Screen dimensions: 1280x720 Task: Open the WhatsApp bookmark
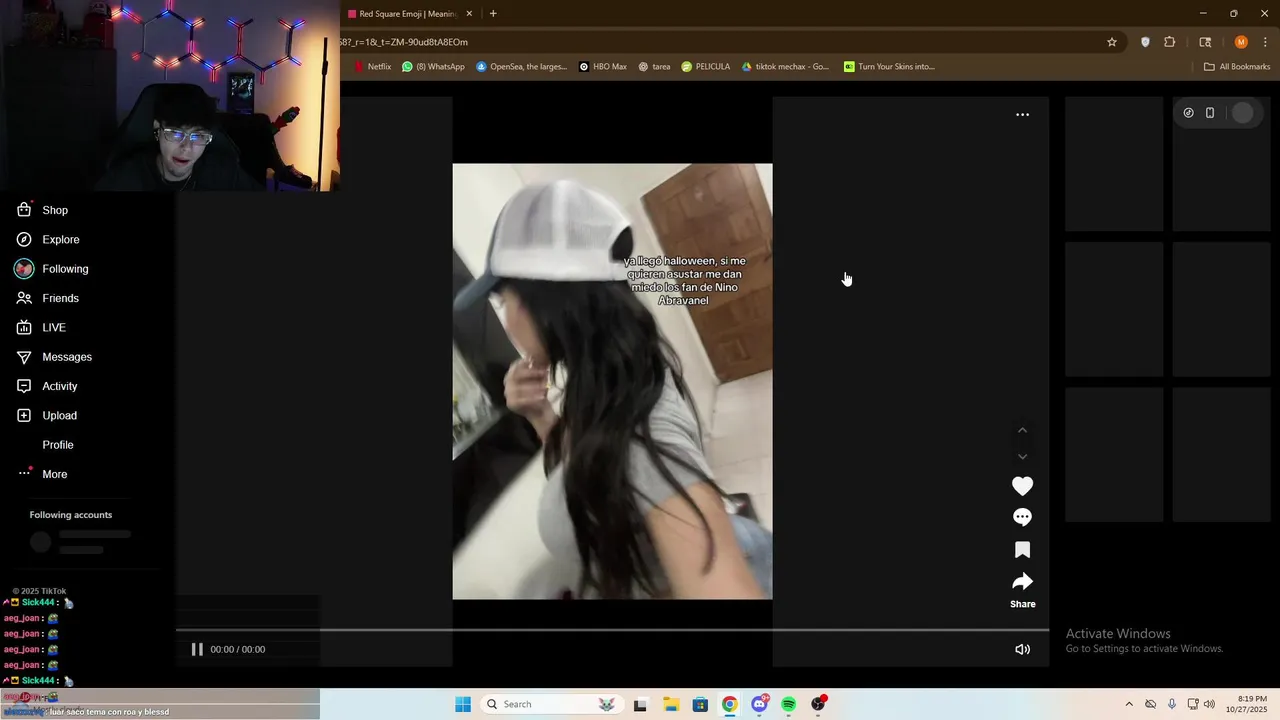pos(433,67)
